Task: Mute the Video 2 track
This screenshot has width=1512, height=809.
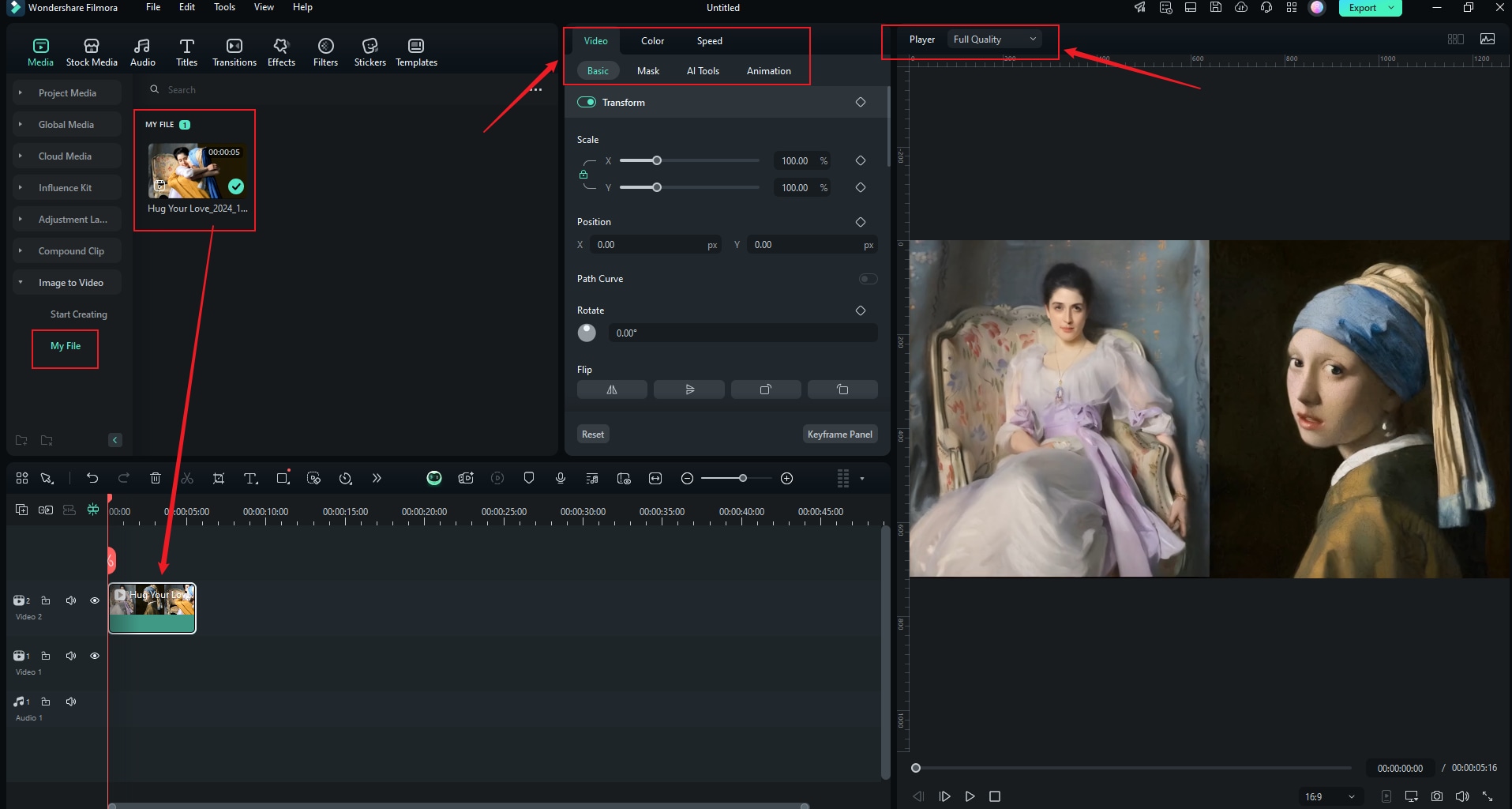Action: pos(71,600)
